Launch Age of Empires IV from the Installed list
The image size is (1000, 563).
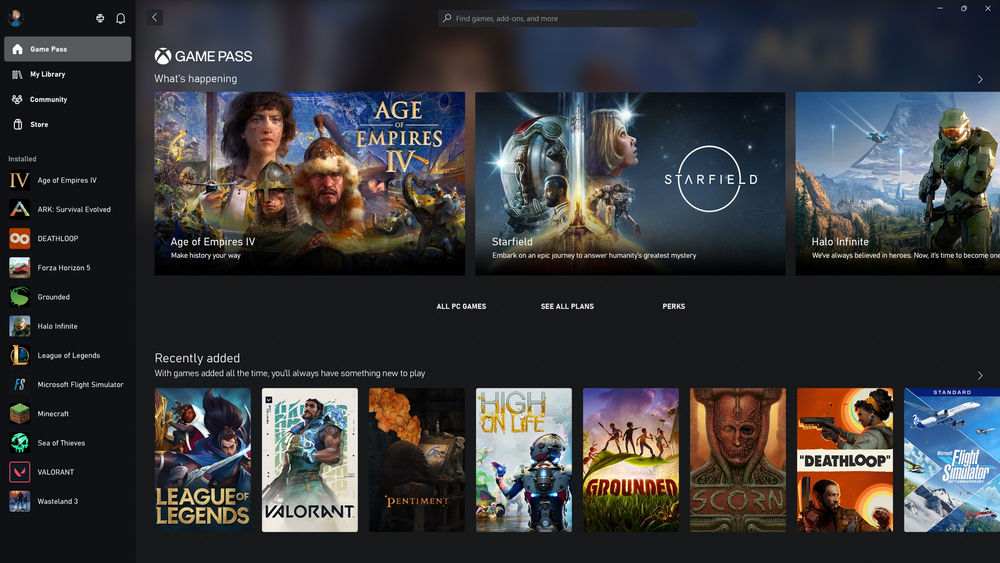click(x=66, y=181)
